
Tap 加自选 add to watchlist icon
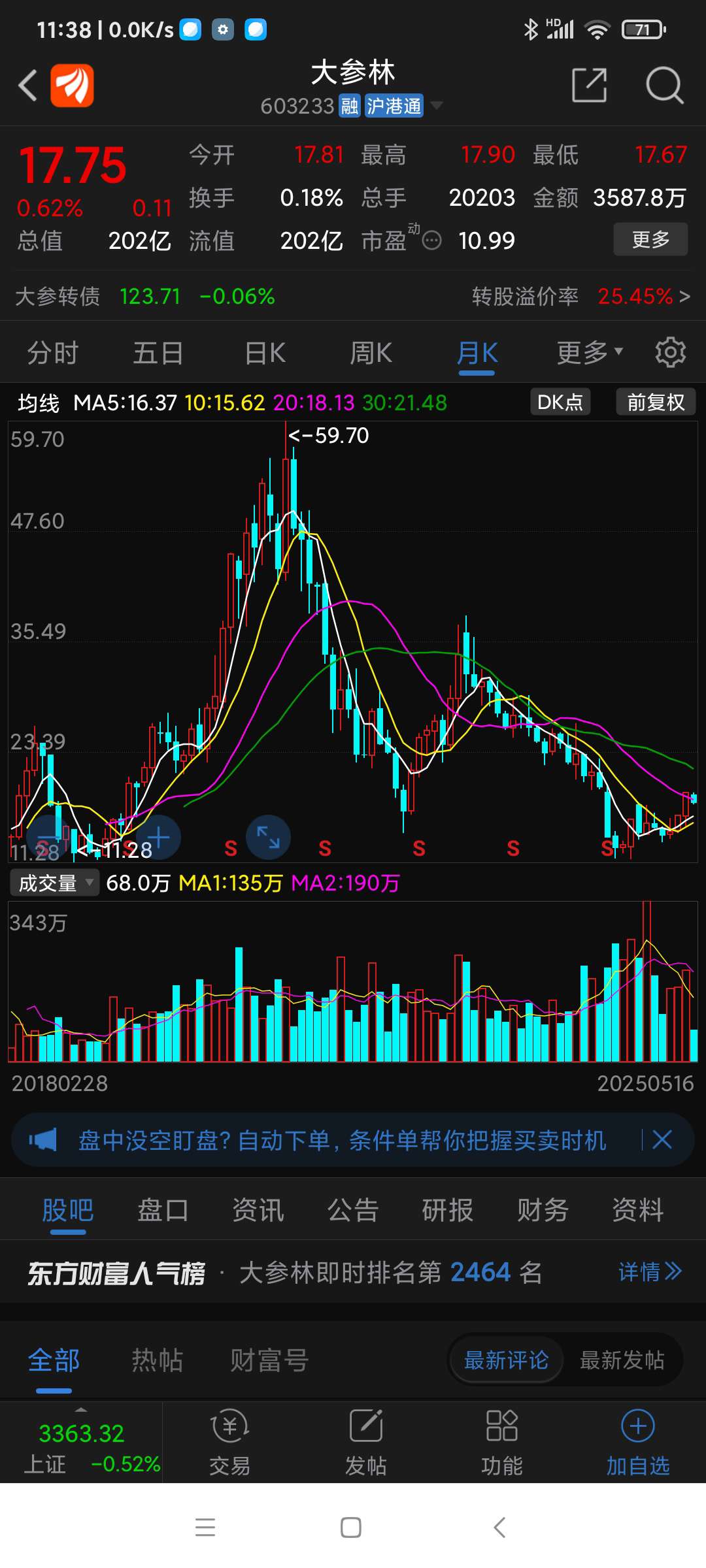click(638, 1443)
